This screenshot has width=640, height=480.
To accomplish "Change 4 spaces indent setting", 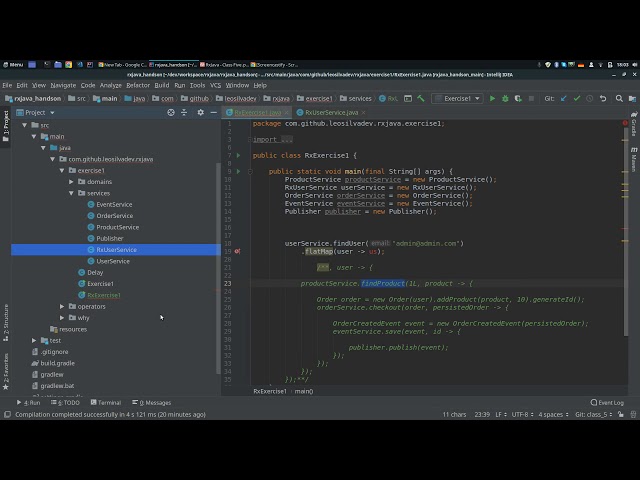I will 553,414.
